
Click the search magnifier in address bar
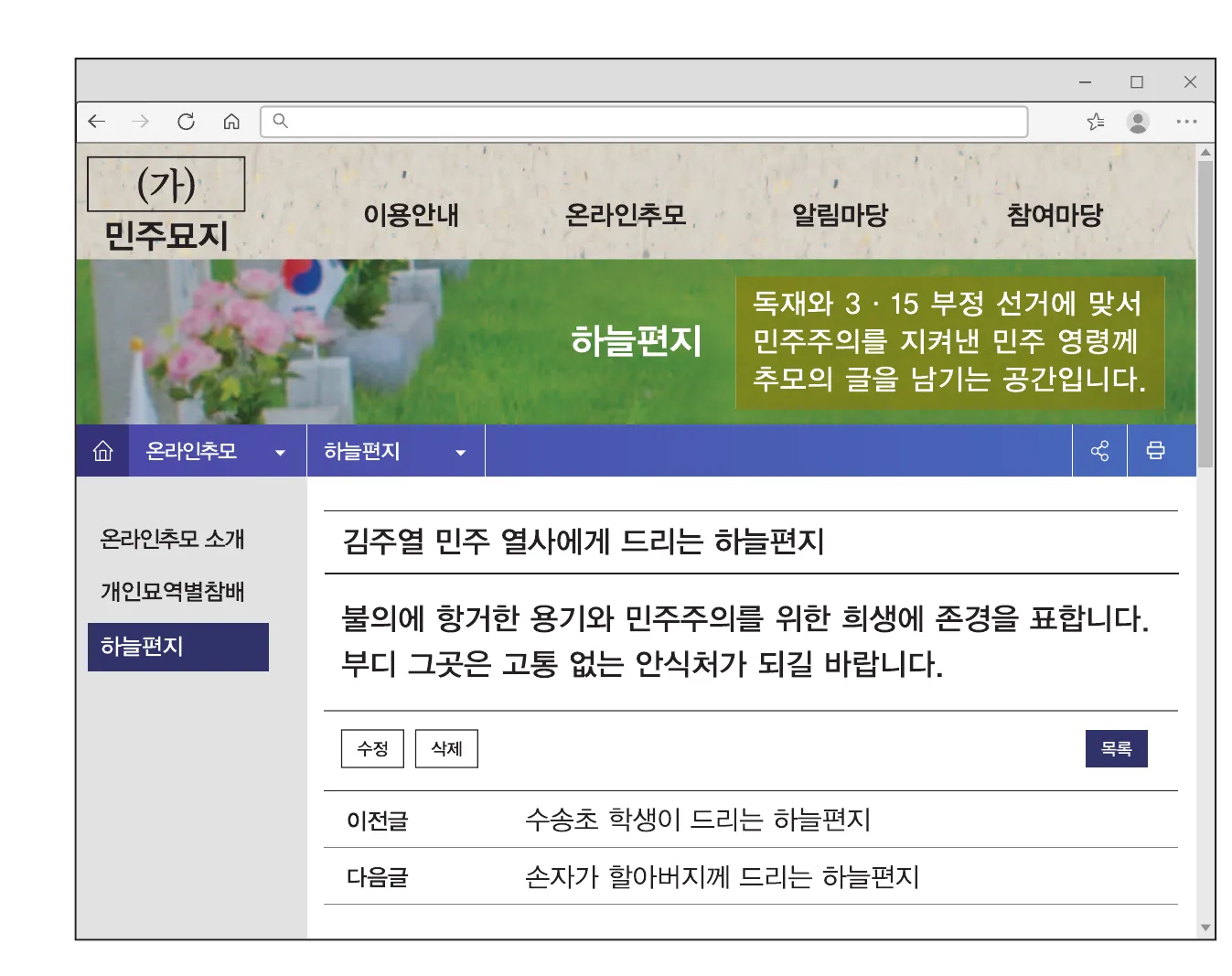(281, 121)
